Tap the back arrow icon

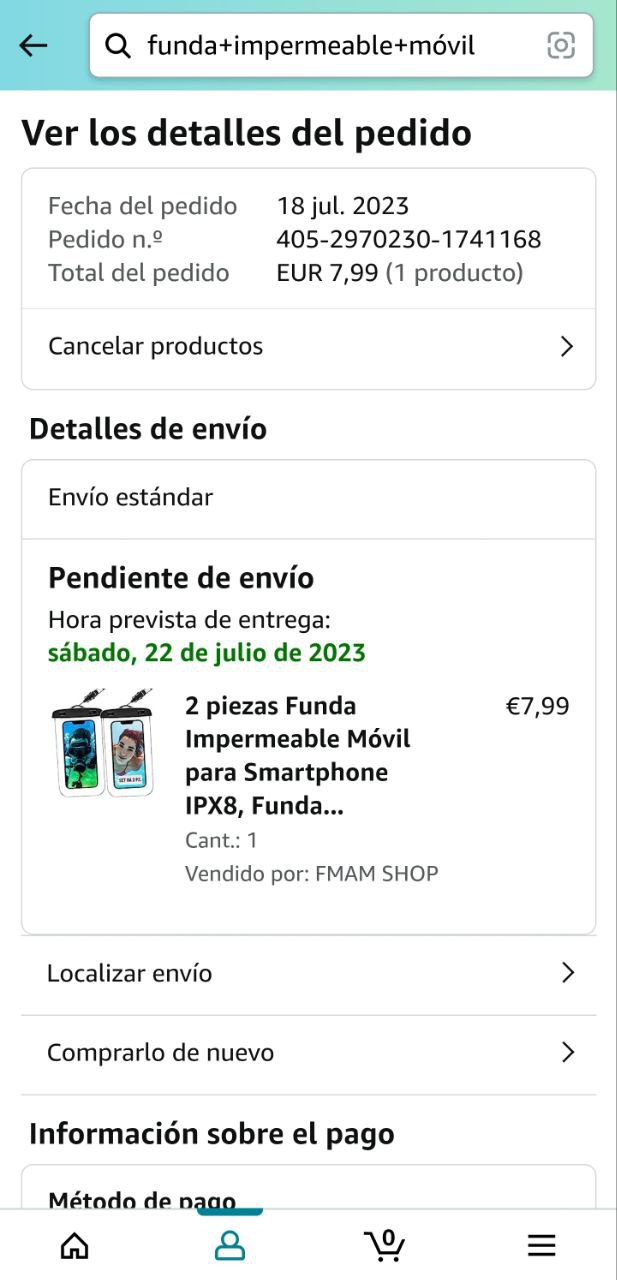click(34, 45)
